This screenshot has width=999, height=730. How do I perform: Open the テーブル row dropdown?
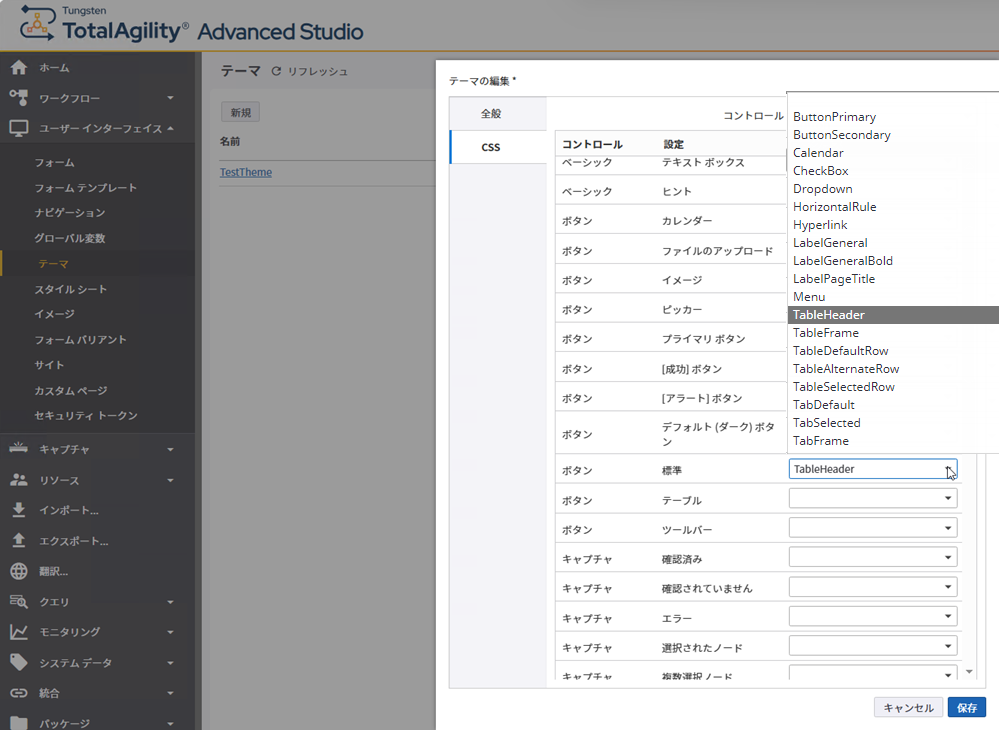947,498
